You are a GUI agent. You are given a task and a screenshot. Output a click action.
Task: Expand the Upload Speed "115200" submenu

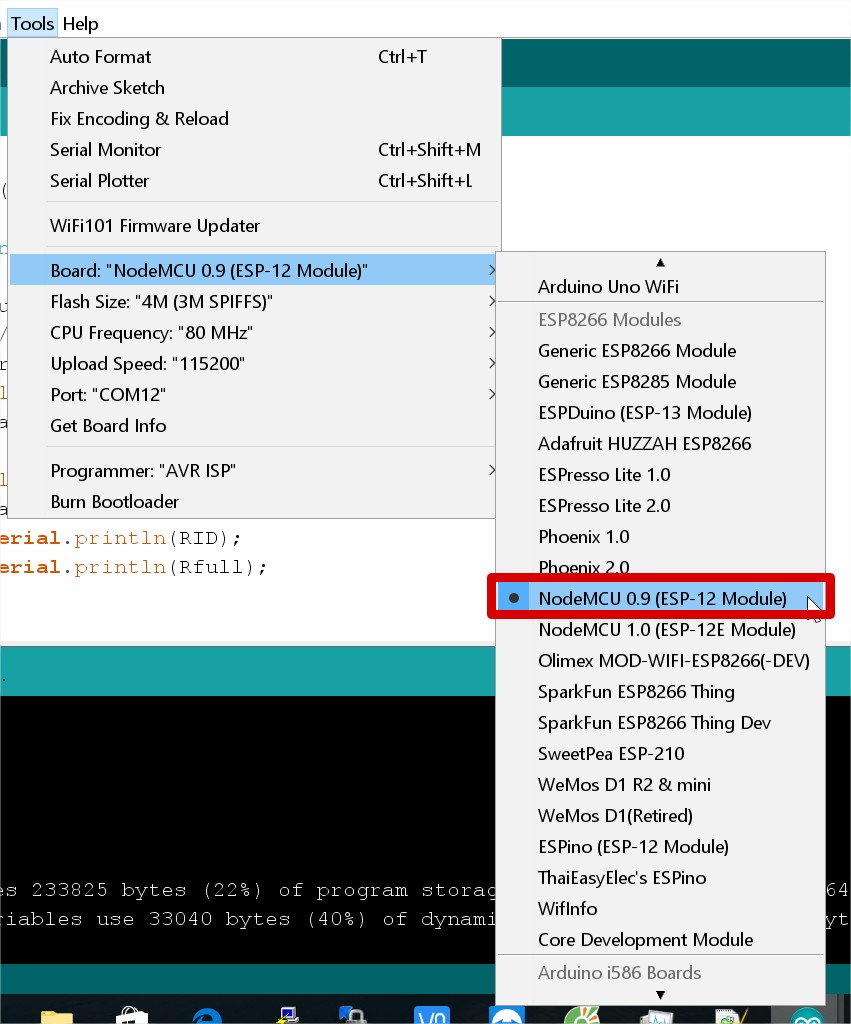tap(254, 364)
